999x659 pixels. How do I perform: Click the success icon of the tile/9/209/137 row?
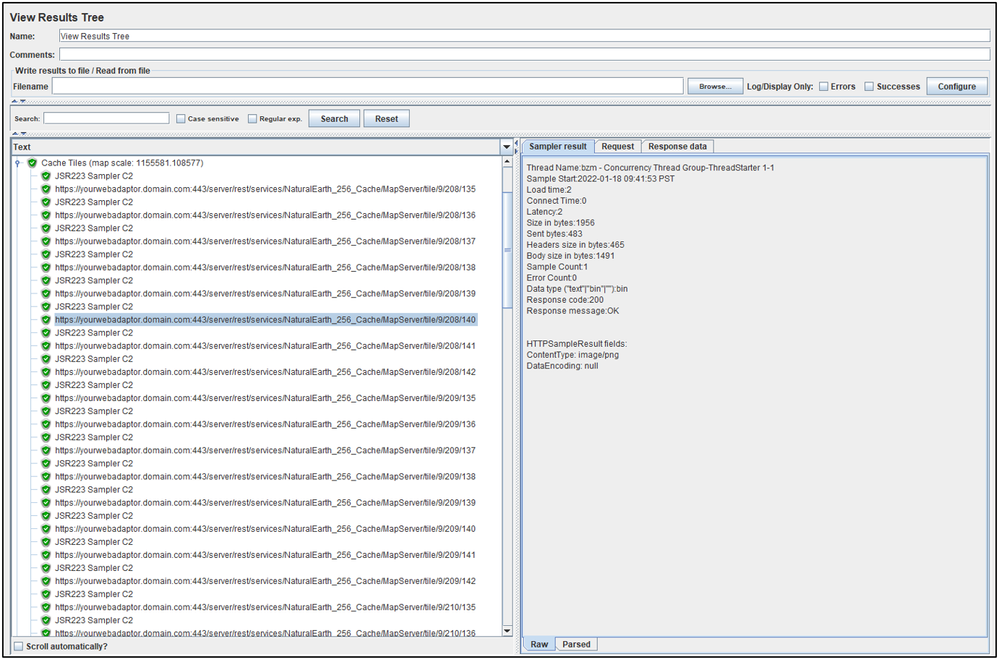point(46,451)
